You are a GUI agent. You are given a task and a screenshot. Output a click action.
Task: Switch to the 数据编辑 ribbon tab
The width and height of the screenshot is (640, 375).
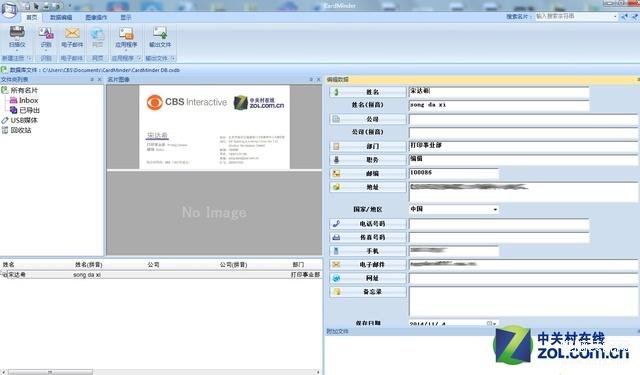(x=61, y=17)
